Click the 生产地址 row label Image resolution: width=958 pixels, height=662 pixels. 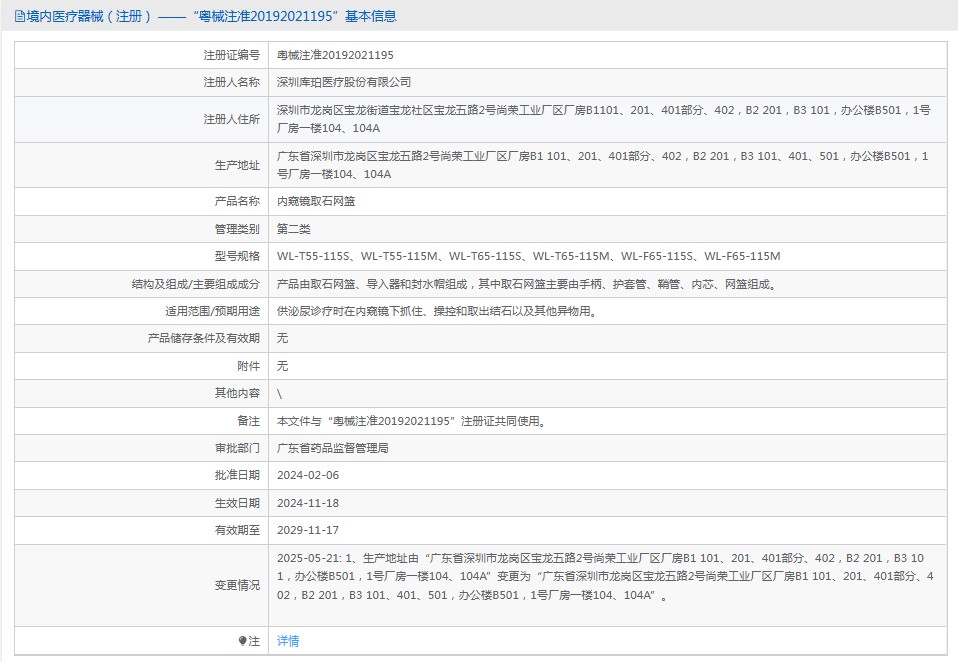237,166
